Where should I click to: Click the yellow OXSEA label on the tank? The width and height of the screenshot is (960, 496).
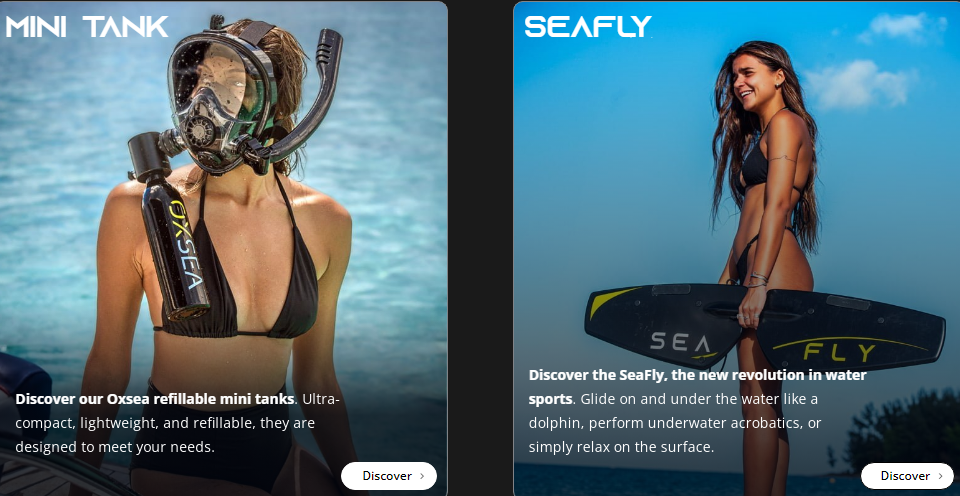(186, 244)
